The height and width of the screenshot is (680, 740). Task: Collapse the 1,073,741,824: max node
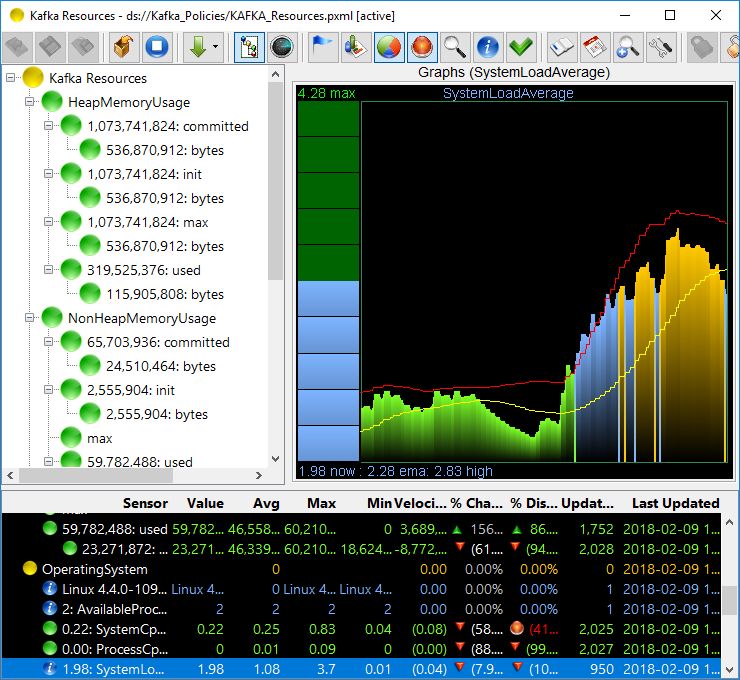click(48, 222)
